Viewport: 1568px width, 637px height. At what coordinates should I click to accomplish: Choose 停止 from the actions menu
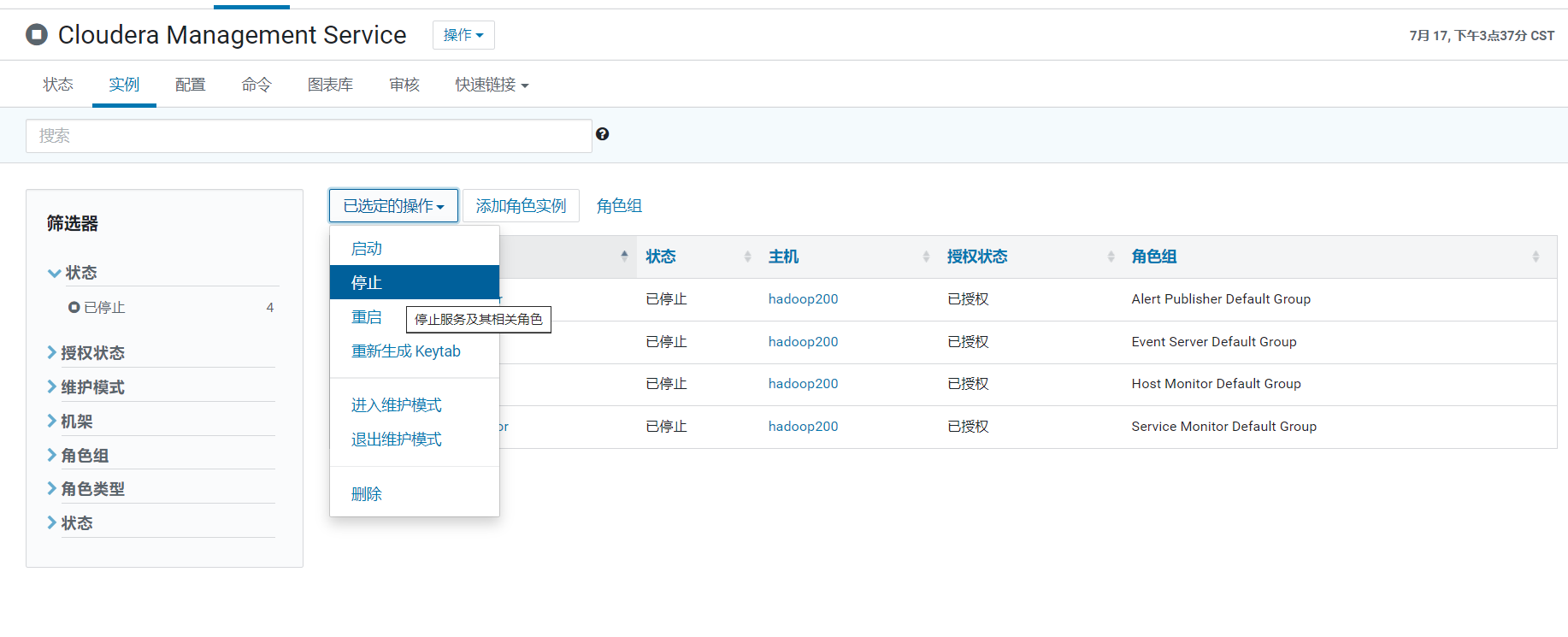(x=415, y=283)
